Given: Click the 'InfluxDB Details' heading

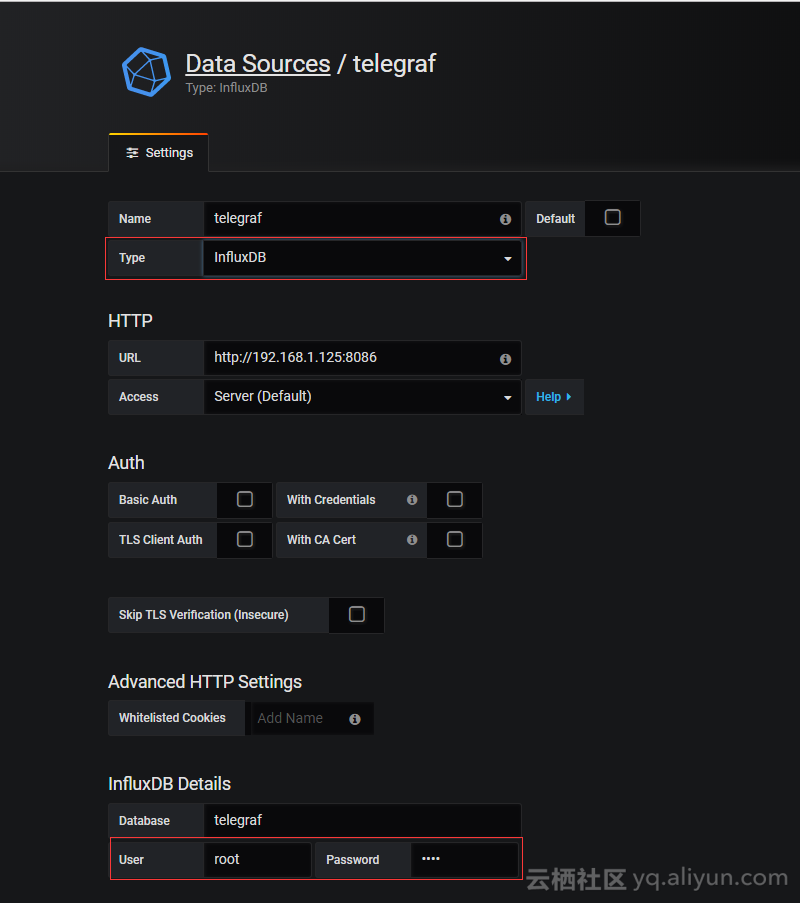Looking at the screenshot, I should pyautogui.click(x=169, y=784).
